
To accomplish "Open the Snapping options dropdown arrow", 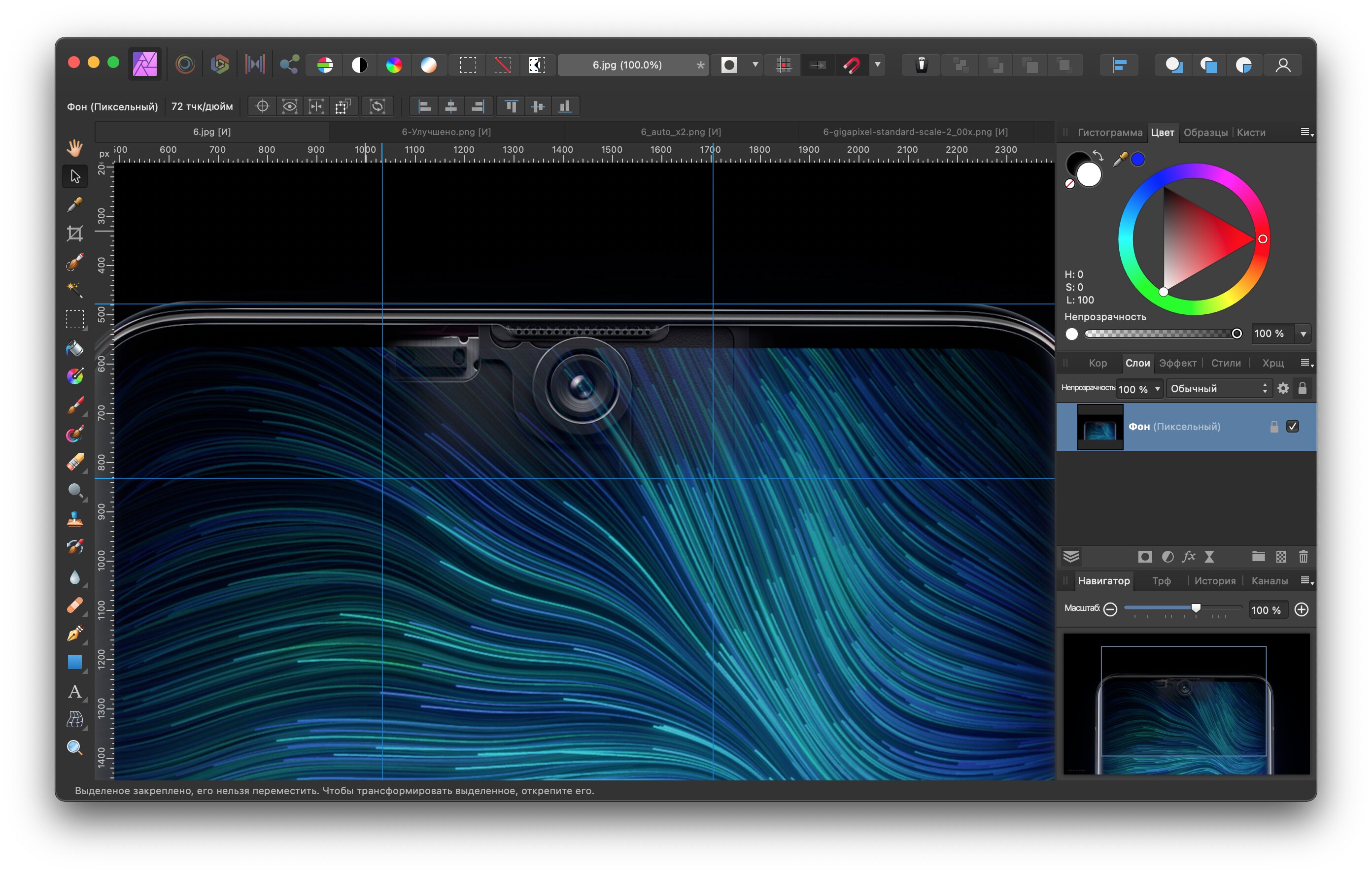I will (x=877, y=65).
